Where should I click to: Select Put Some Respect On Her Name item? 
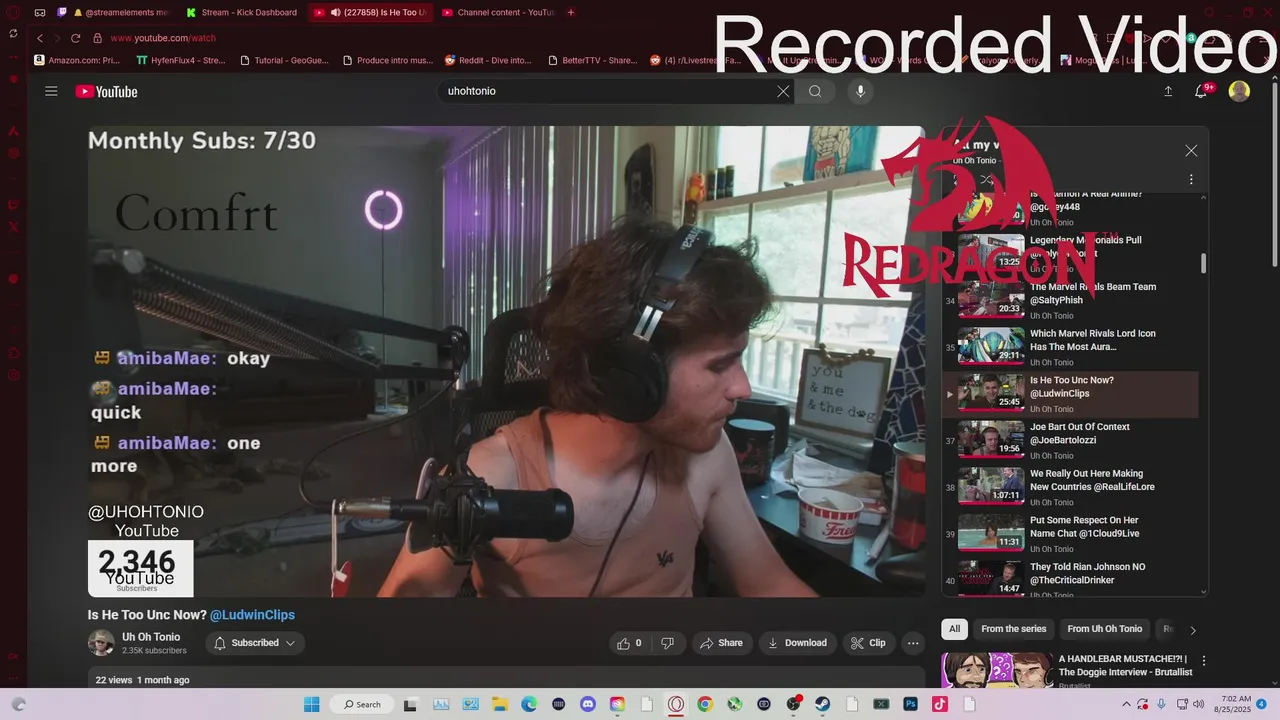click(1070, 534)
